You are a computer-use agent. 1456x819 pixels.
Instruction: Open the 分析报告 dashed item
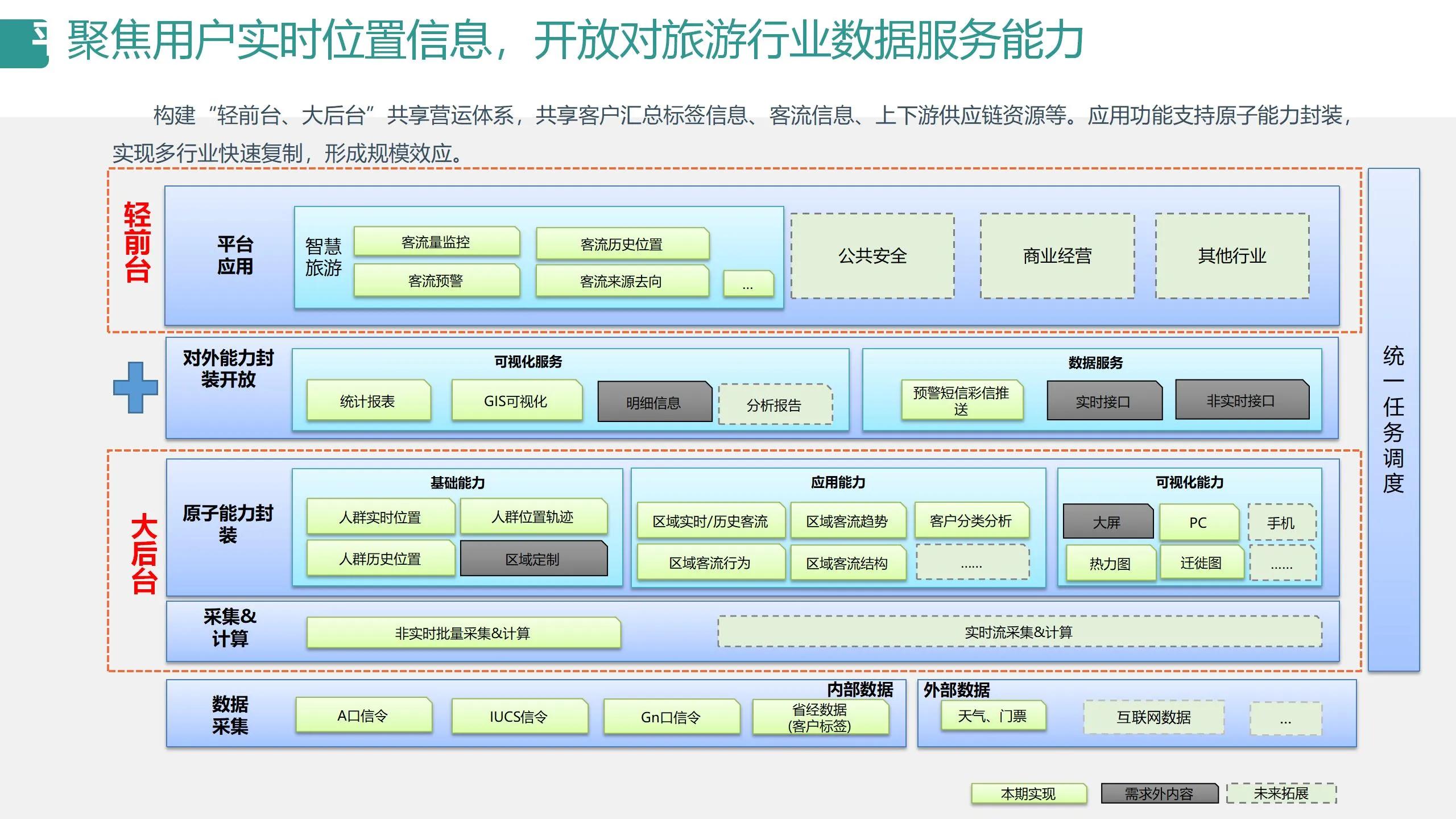pos(775,406)
